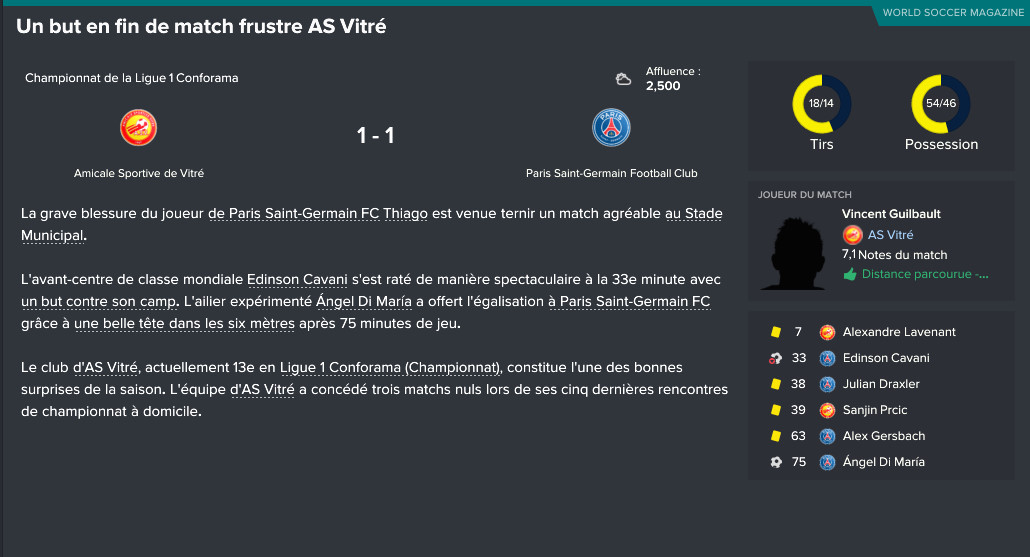Click the goal ball icon at minute 75

(776, 462)
